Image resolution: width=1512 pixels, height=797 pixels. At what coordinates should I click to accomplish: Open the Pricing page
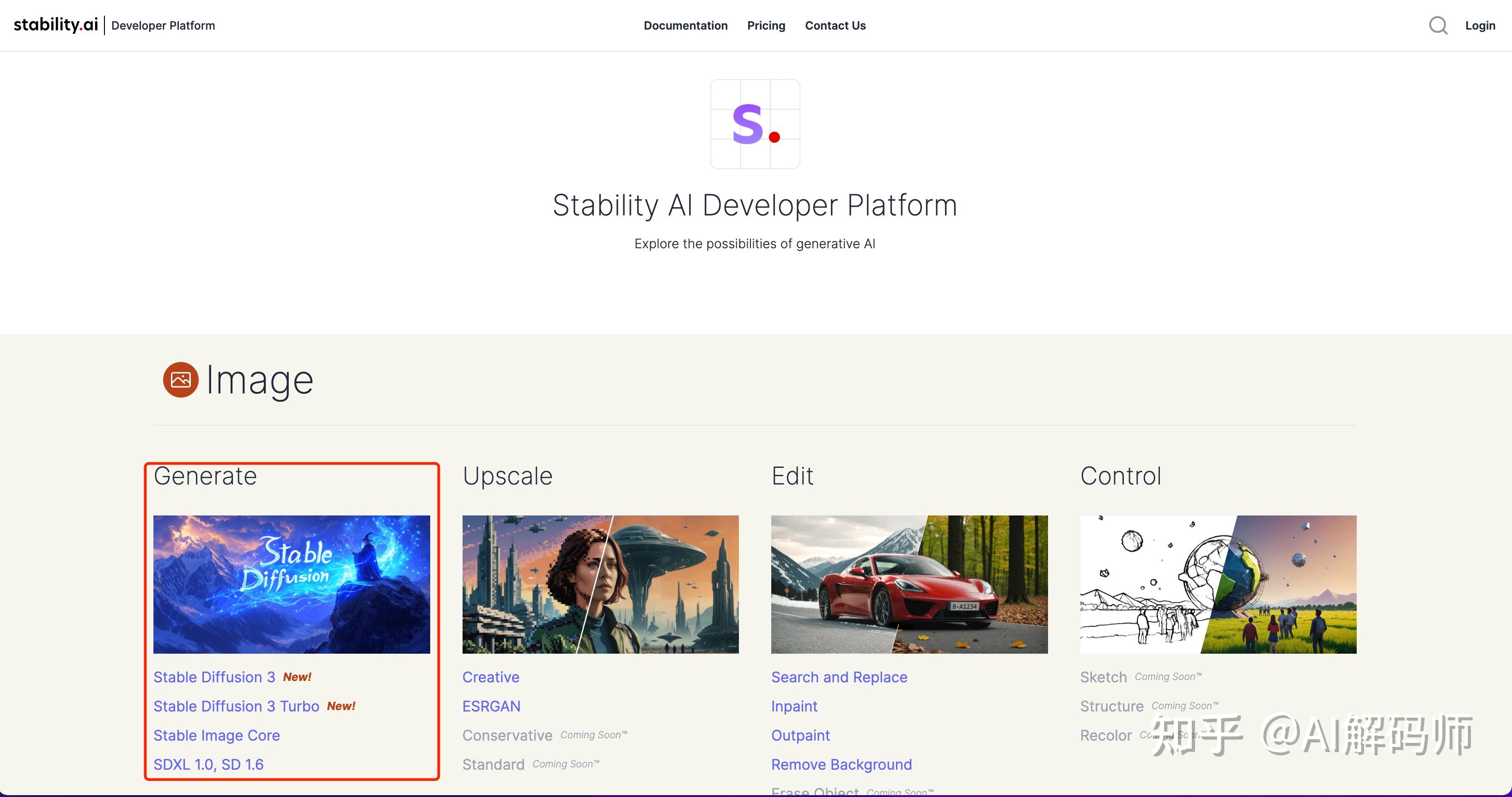coord(766,25)
